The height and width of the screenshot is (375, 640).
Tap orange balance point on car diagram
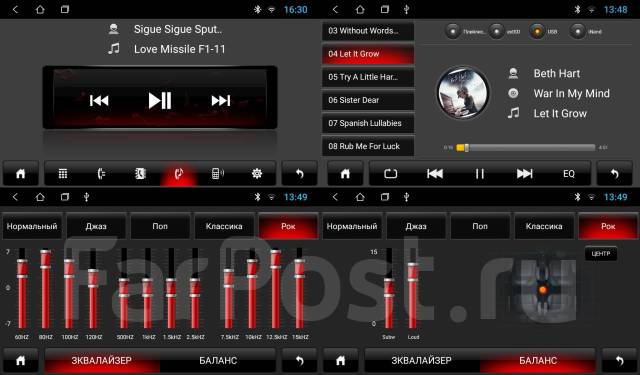542,290
